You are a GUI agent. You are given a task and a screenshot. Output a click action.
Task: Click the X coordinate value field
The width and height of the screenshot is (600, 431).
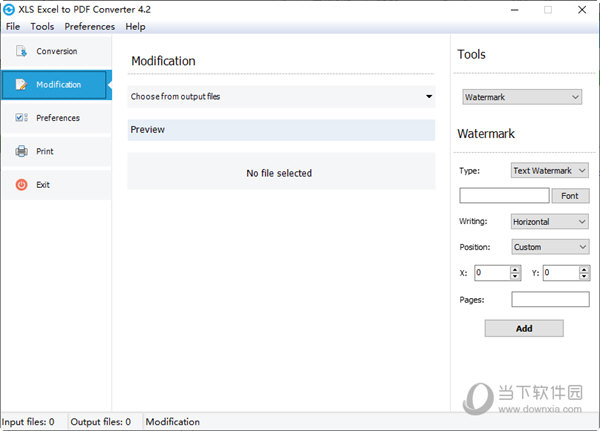(x=492, y=273)
